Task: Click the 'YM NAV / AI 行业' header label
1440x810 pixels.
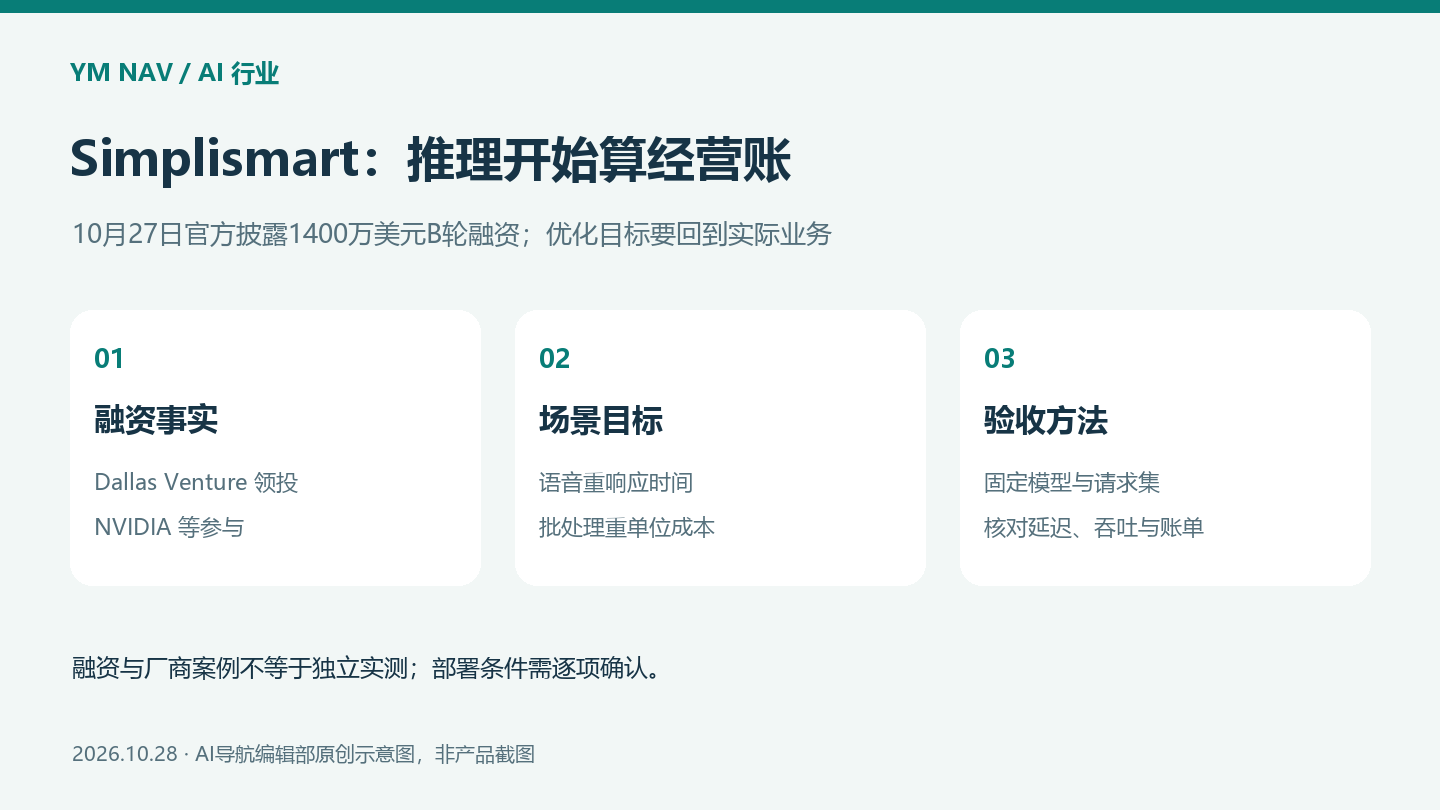Action: pyautogui.click(x=174, y=73)
